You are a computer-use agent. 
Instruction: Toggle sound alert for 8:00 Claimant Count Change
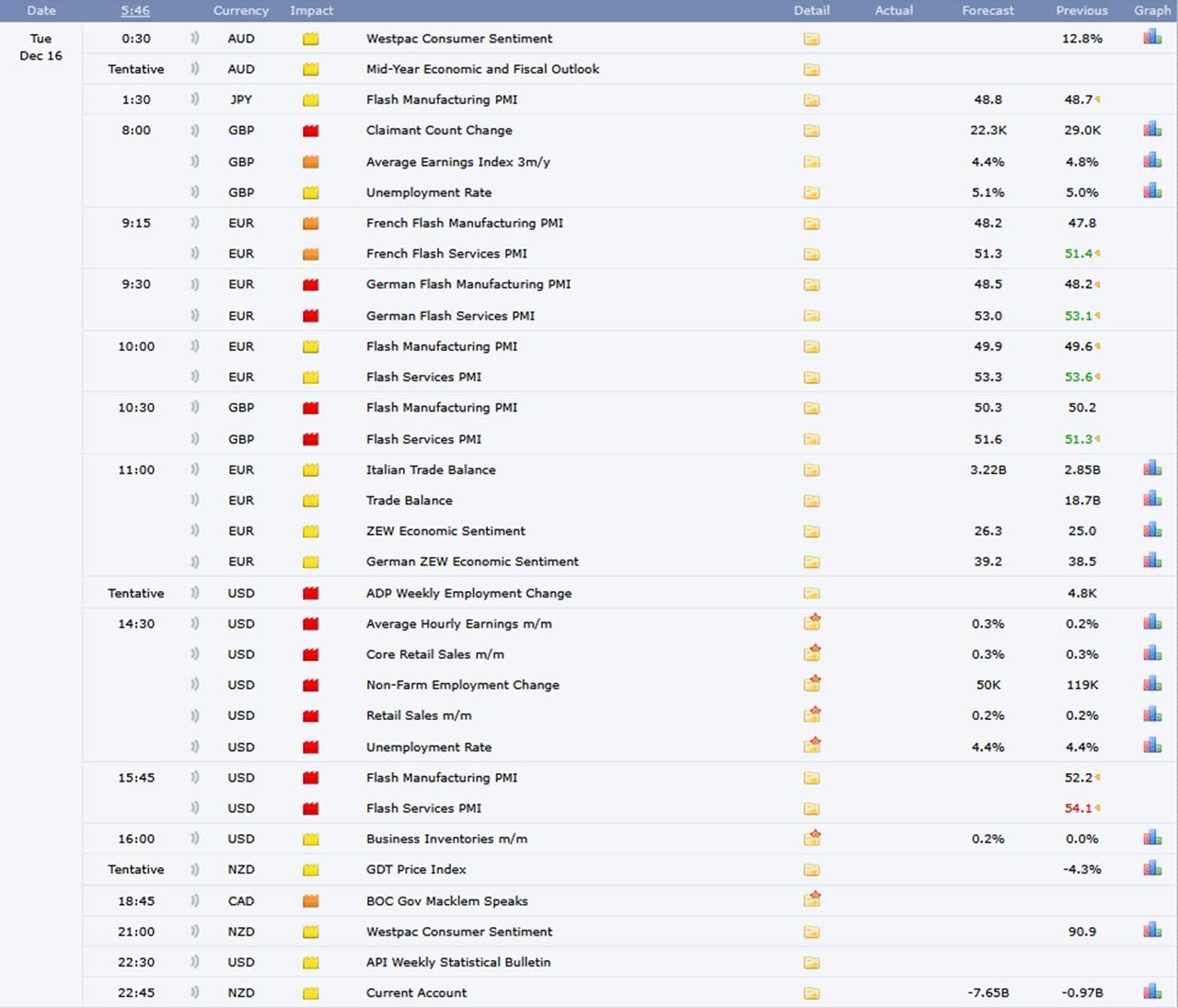click(x=194, y=130)
